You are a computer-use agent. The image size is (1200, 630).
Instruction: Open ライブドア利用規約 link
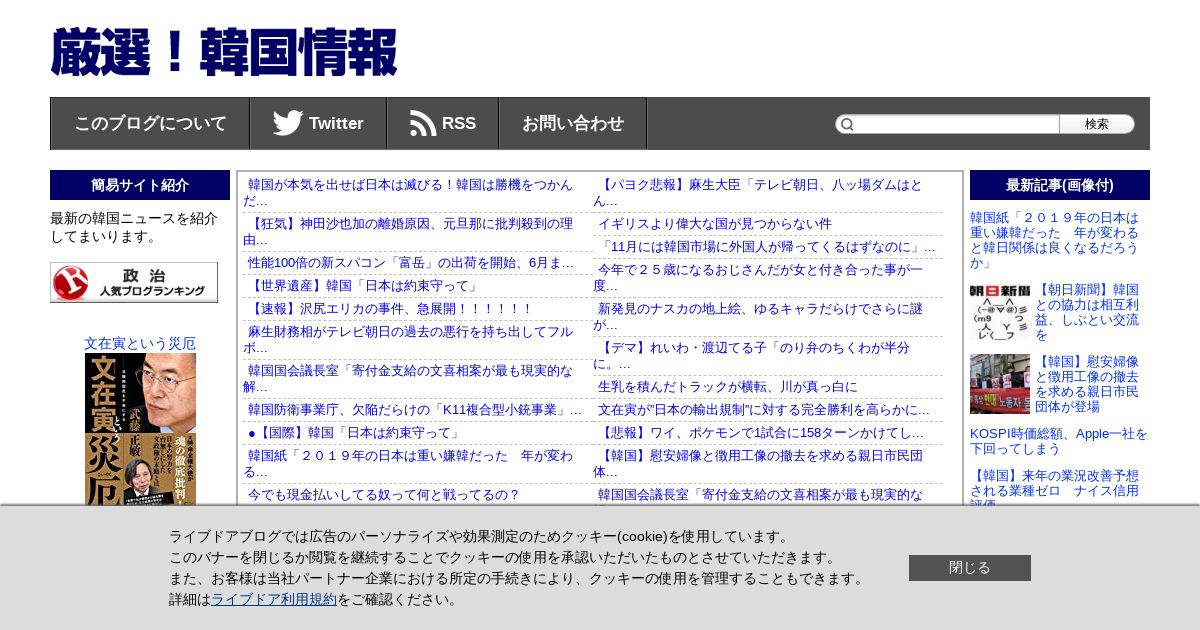pyautogui.click(x=274, y=599)
